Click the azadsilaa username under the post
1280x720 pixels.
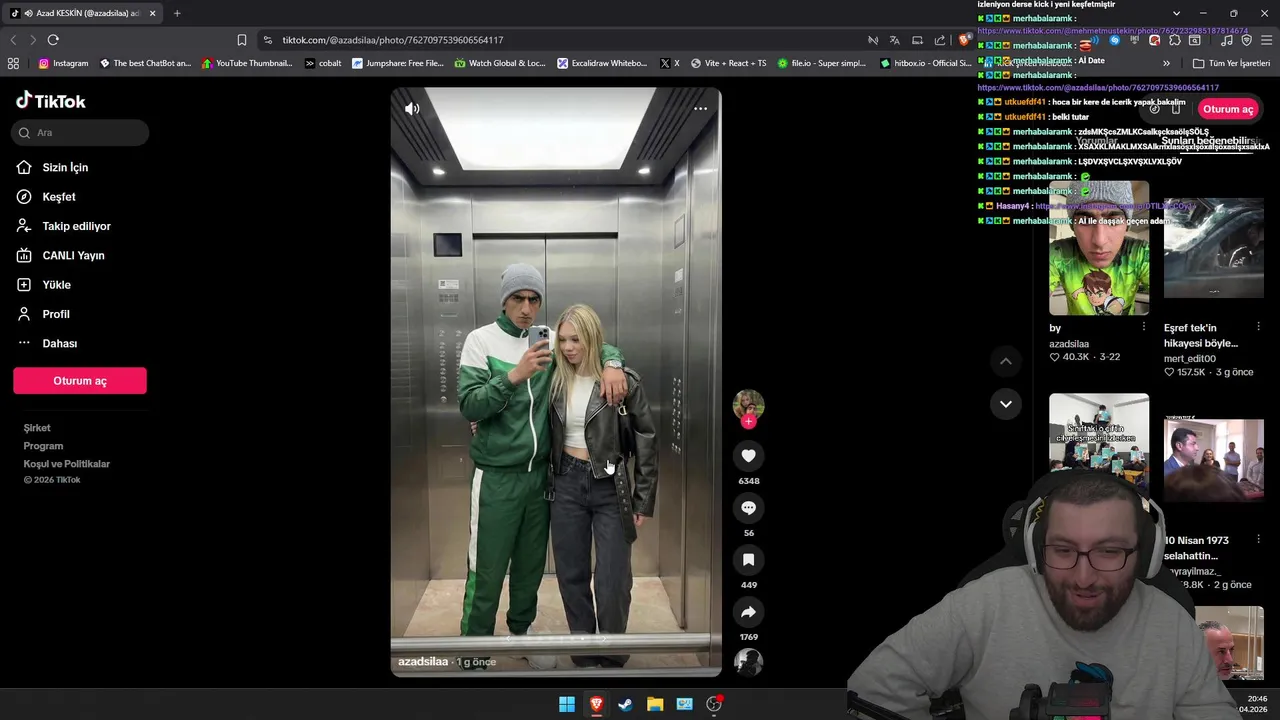pos(423,662)
